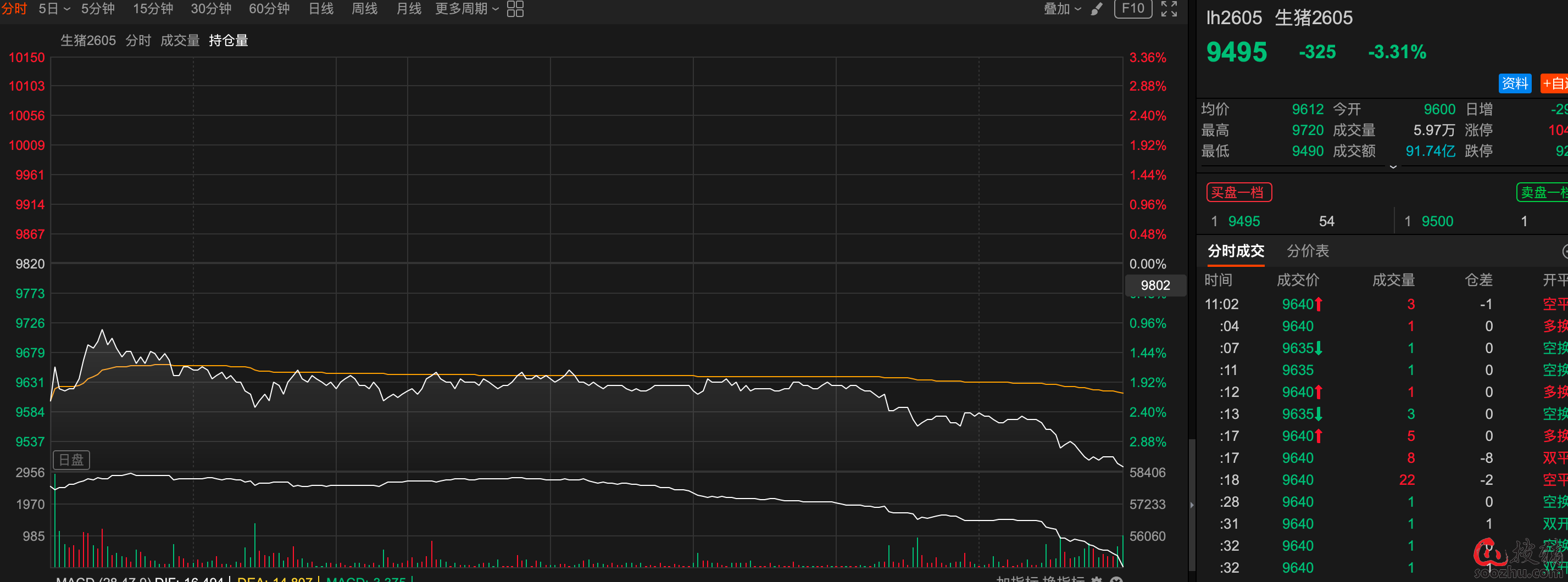Open the multi-chart grid layout icon
Image resolution: width=1568 pixels, height=582 pixels.
coord(515,9)
